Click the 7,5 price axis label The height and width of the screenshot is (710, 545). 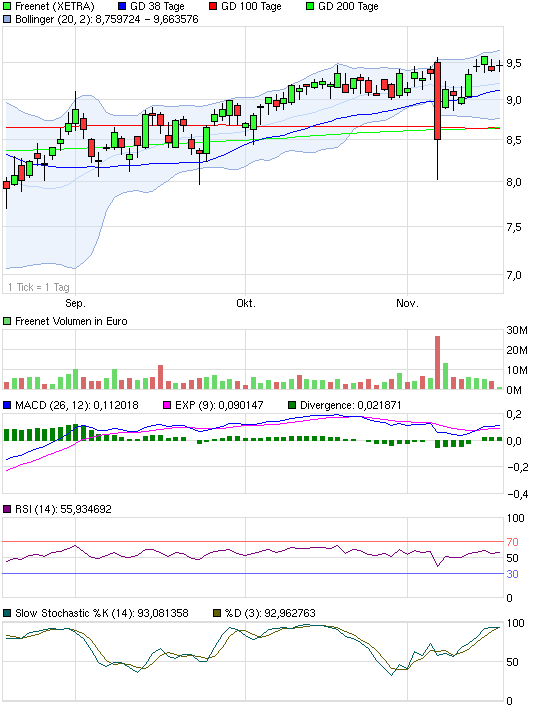point(514,227)
